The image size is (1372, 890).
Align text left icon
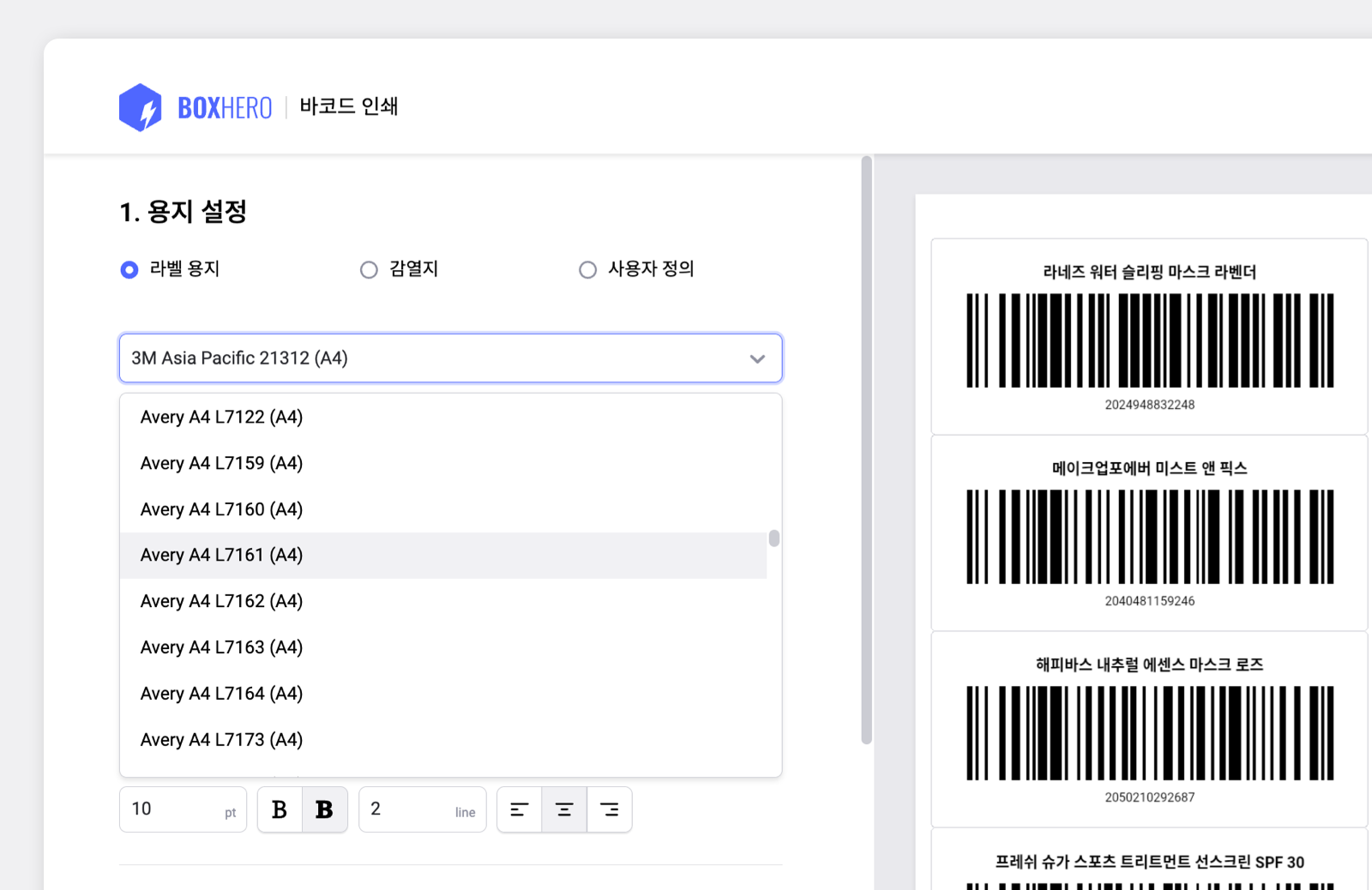520,809
